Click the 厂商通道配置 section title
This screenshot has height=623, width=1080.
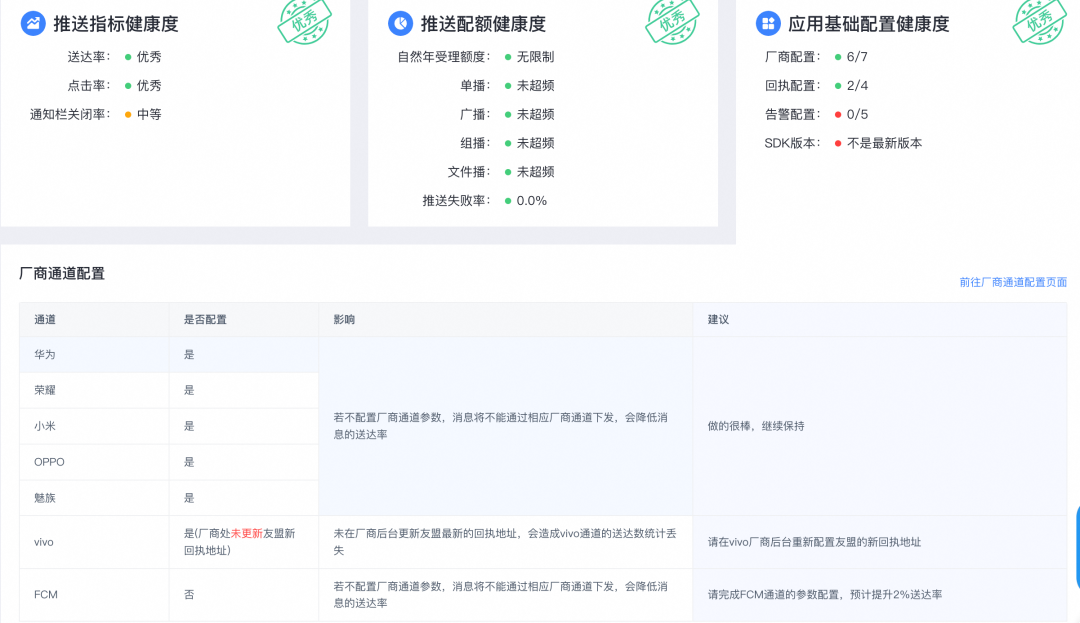pos(62,274)
